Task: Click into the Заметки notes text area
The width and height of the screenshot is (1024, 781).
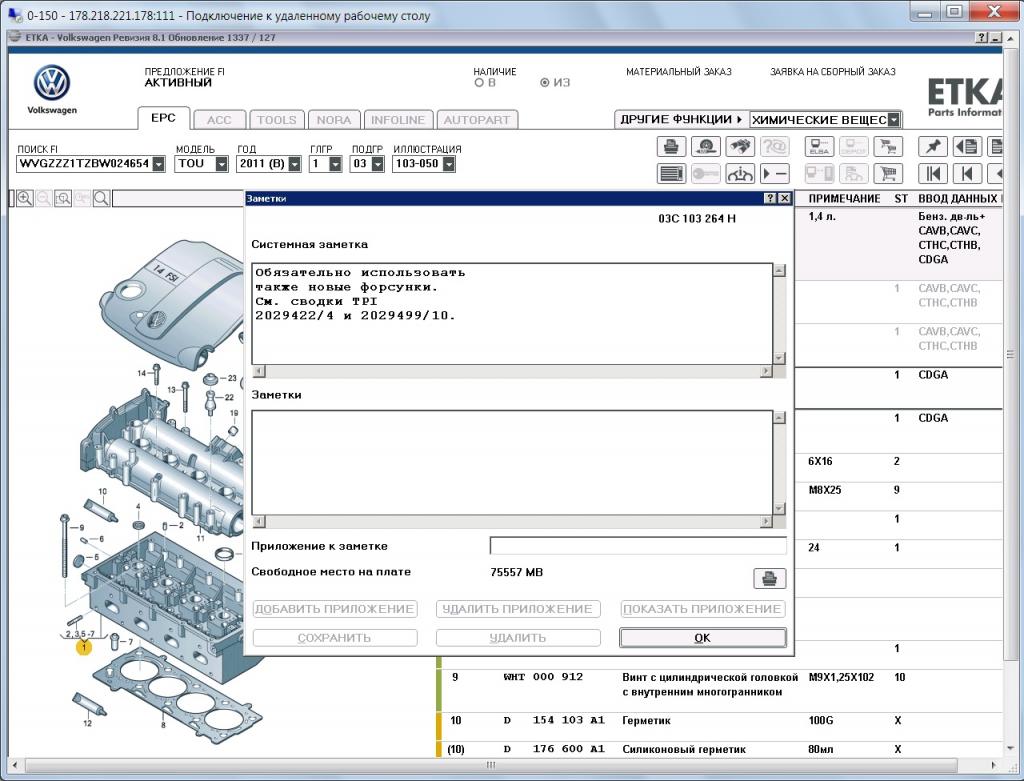Action: tap(512, 462)
